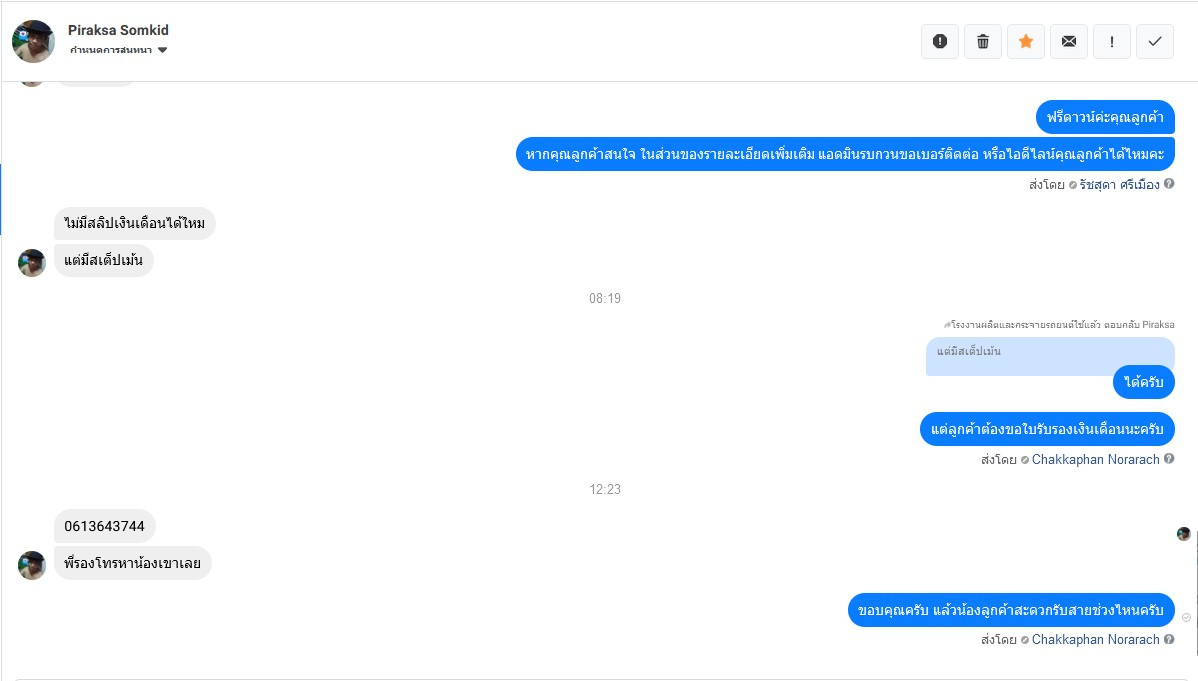Click the spam report exclamation circle icon
This screenshot has width=1198, height=681.
click(x=940, y=41)
